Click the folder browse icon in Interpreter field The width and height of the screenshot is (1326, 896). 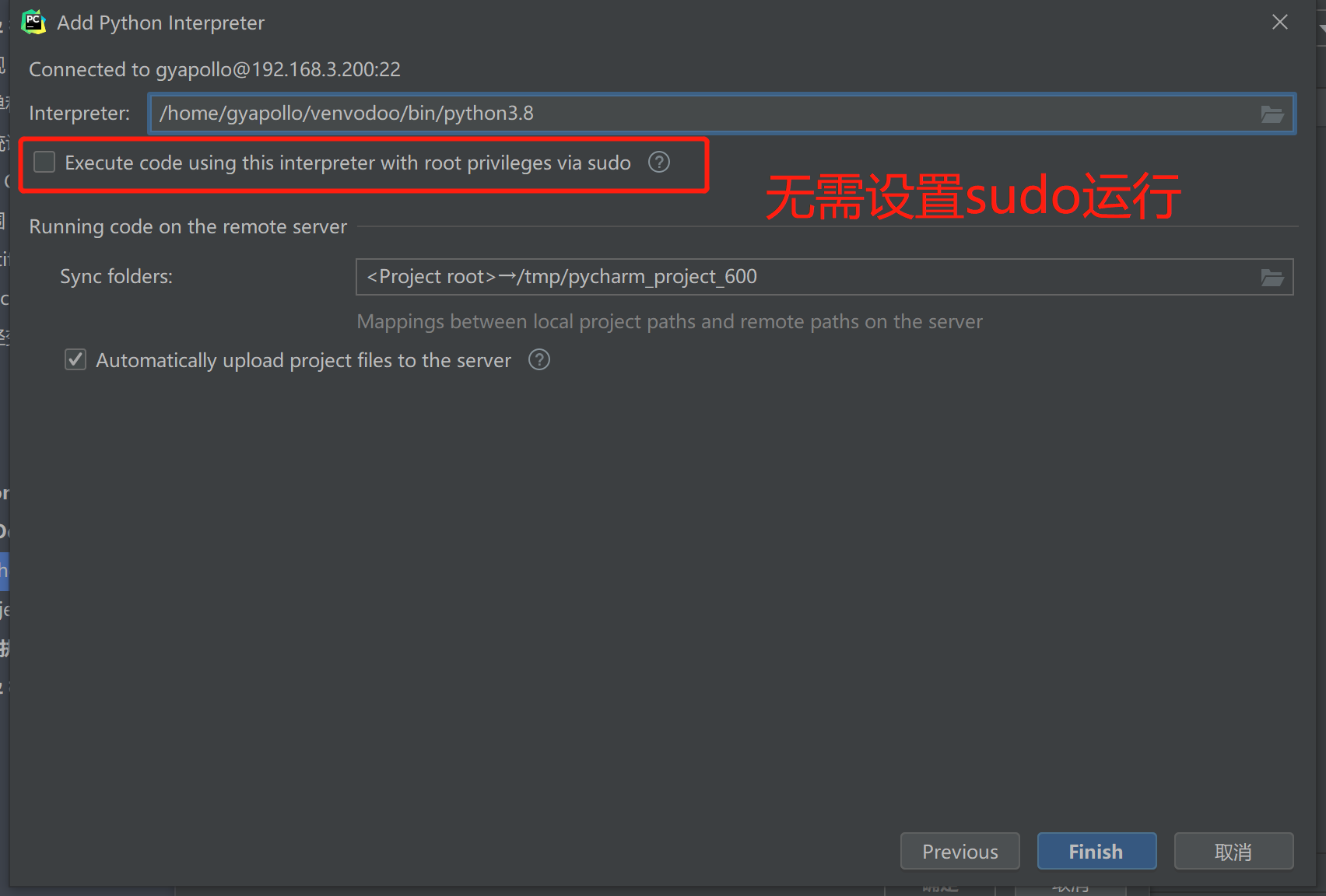[1272, 114]
